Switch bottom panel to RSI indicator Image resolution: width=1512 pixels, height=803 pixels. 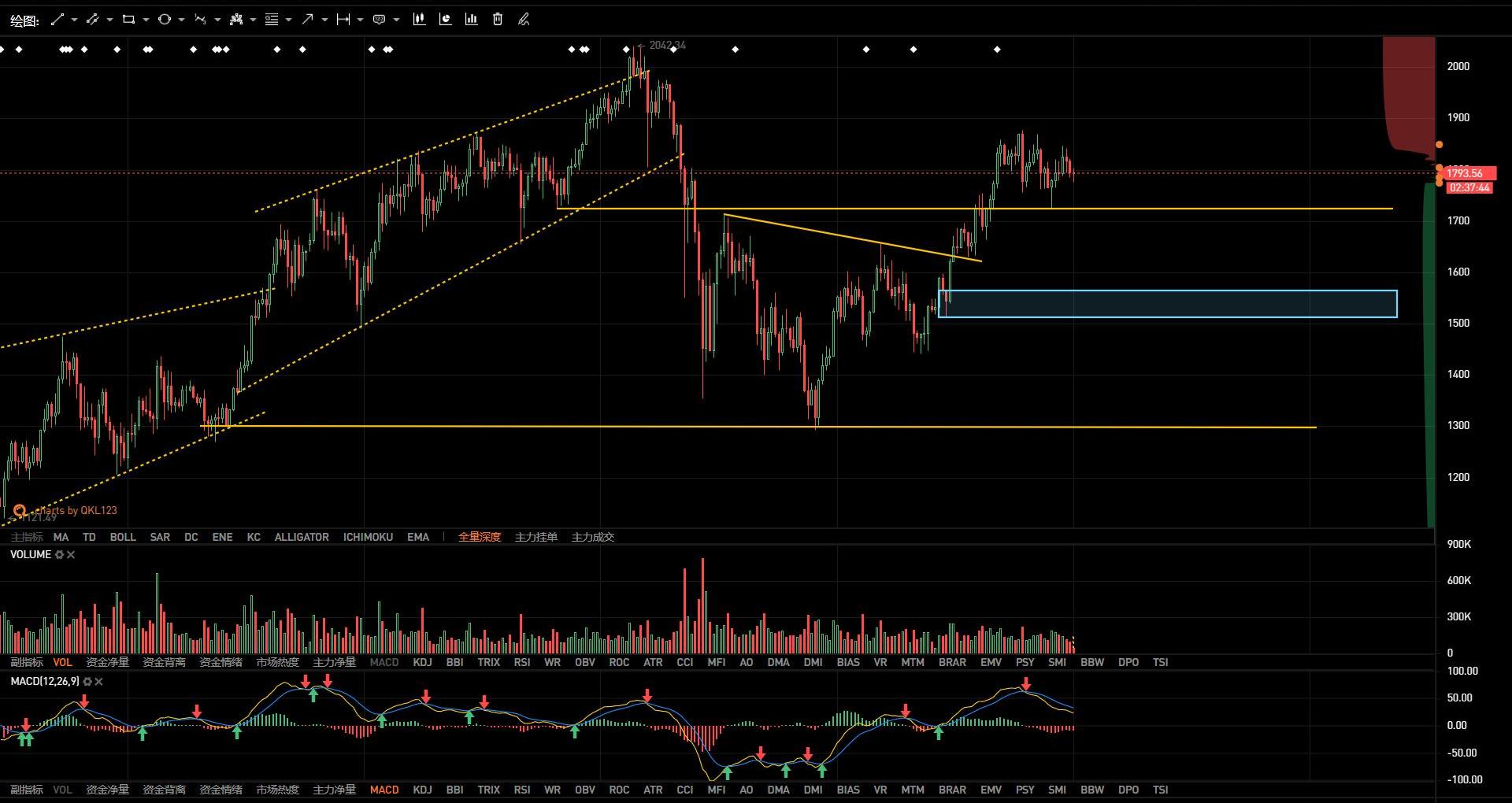(x=522, y=790)
